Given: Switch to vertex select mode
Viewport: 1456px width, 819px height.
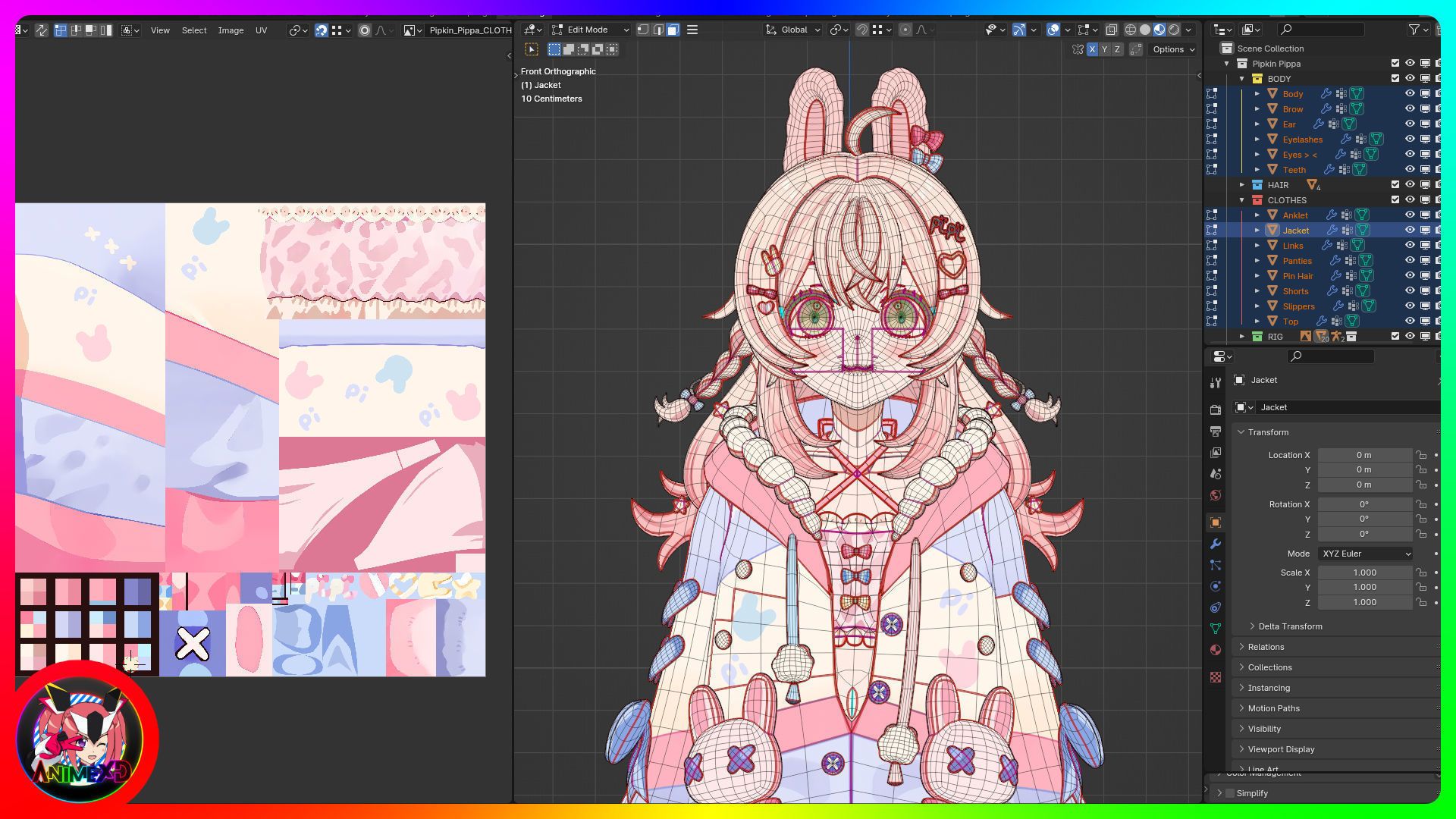Looking at the screenshot, I should (x=643, y=30).
